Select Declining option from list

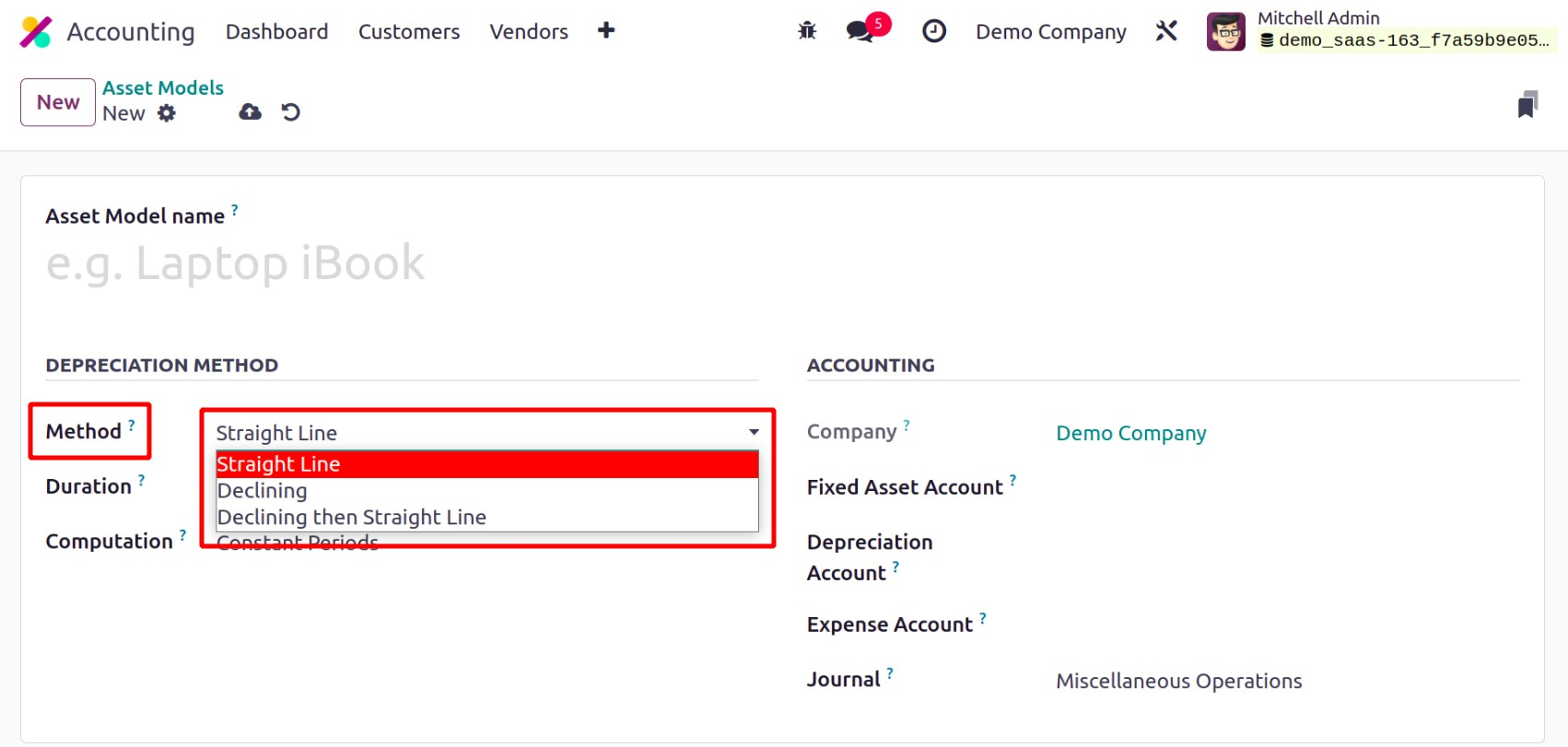(263, 491)
